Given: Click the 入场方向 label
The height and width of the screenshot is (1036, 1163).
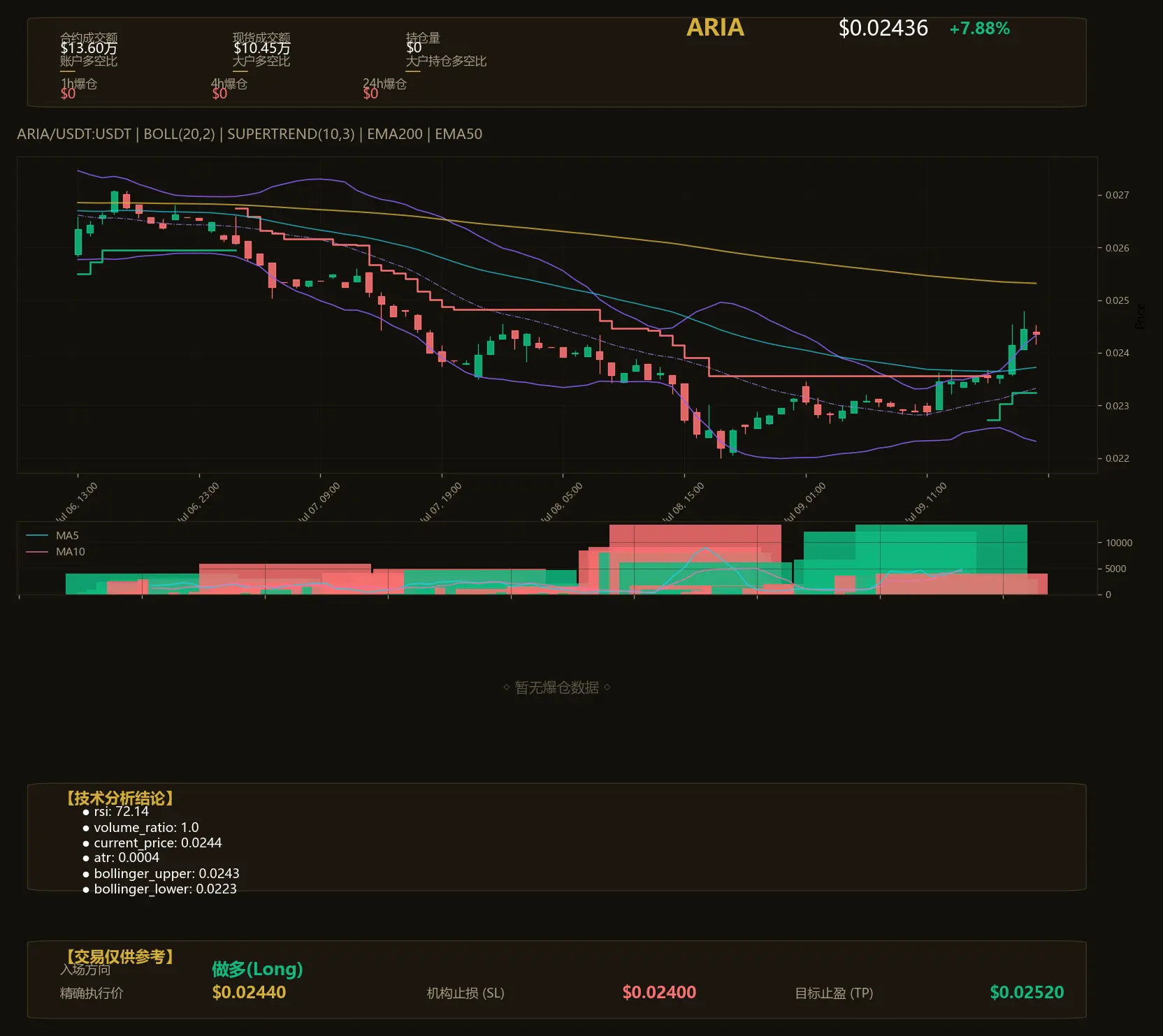Looking at the screenshot, I should tap(85, 970).
